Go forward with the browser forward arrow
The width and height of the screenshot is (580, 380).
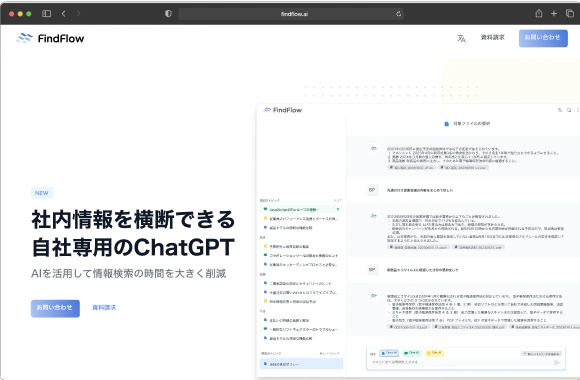(78, 14)
